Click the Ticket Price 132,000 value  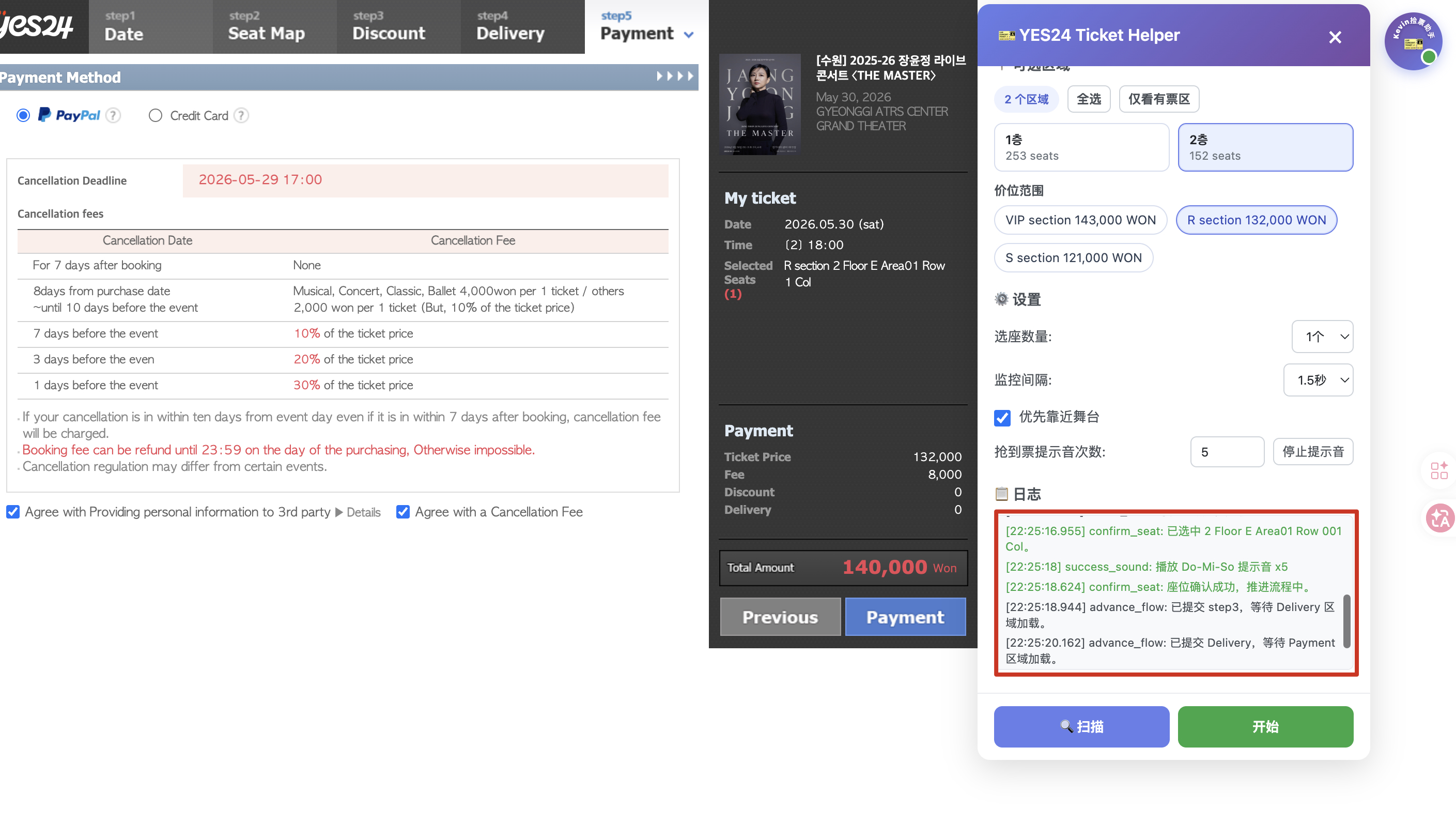click(x=937, y=456)
